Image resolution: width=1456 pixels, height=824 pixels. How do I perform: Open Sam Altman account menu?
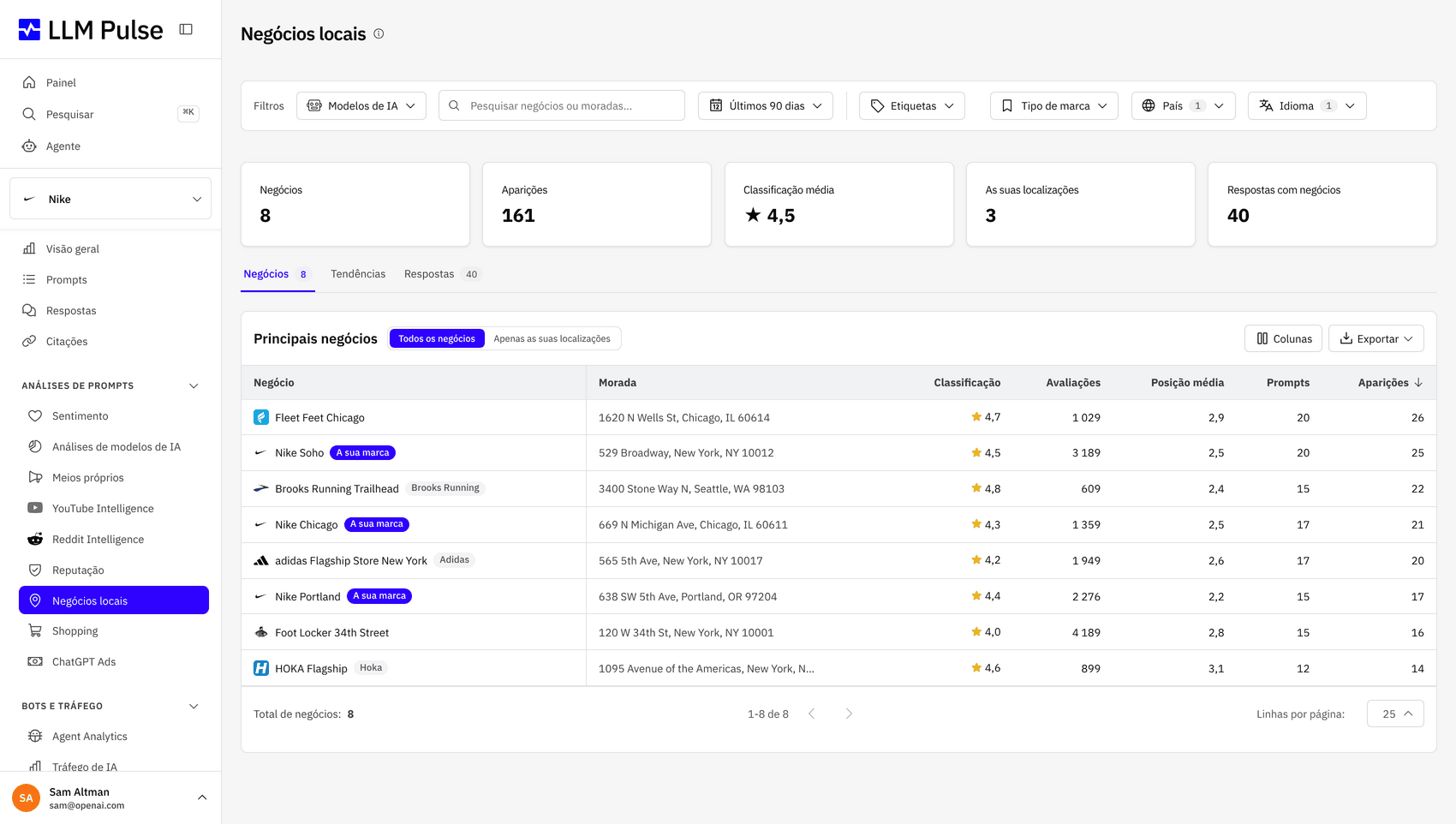pyautogui.click(x=110, y=797)
